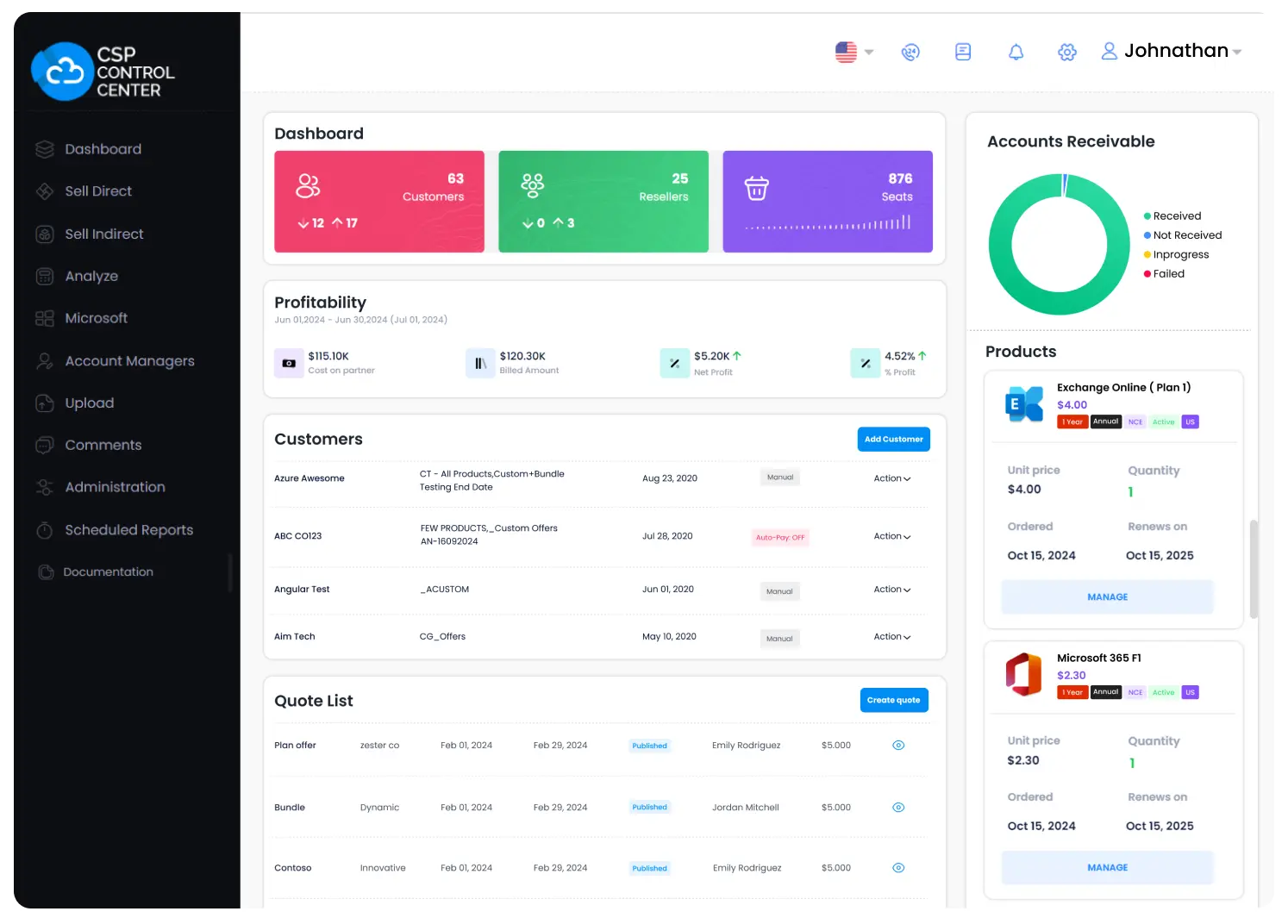Expand Action dropdown for Azure Awesome
Image resolution: width=1288 pixels, height=924 pixels.
[x=891, y=478]
